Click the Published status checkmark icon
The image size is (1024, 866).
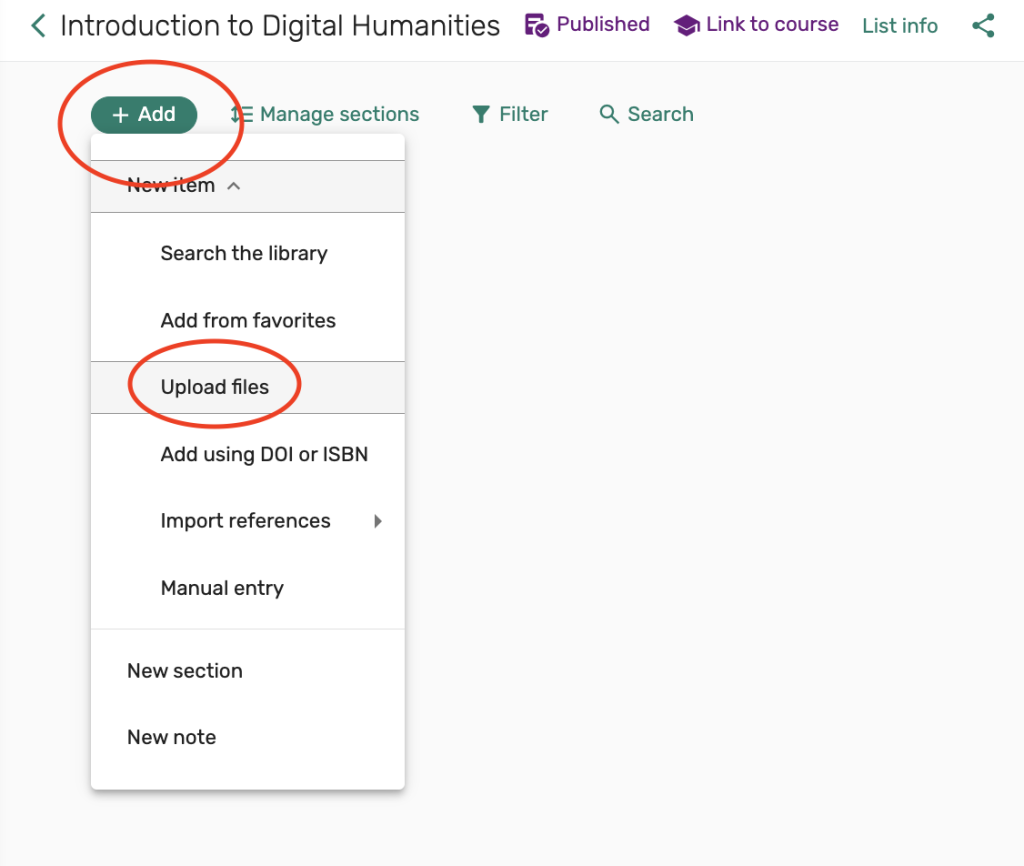point(537,26)
